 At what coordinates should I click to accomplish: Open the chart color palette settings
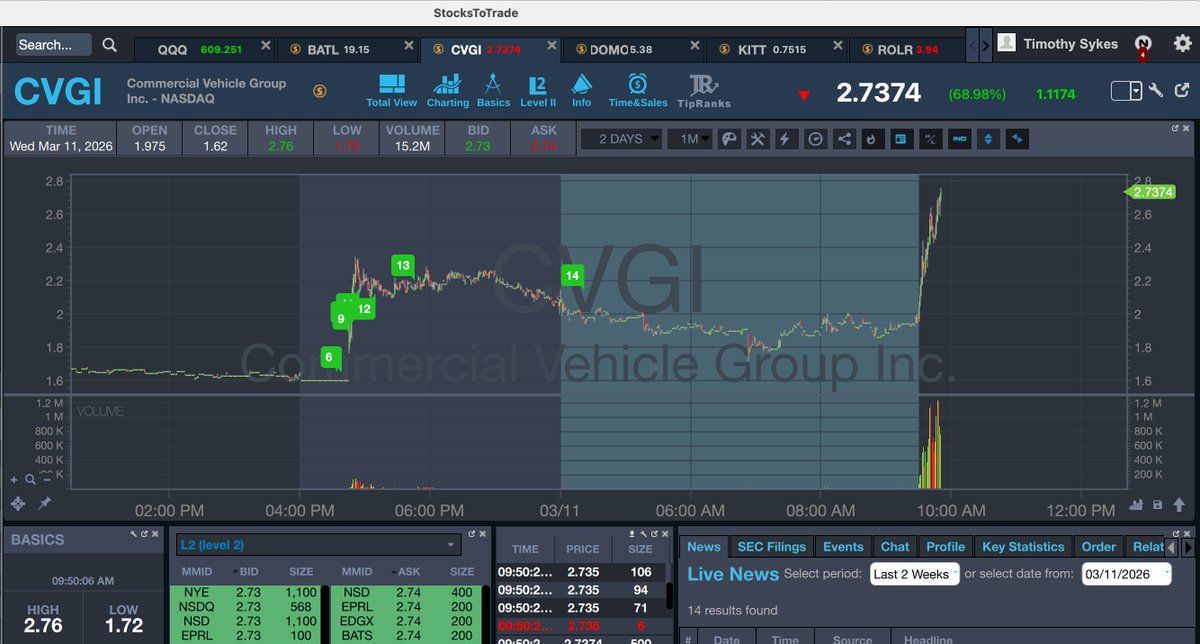point(730,139)
